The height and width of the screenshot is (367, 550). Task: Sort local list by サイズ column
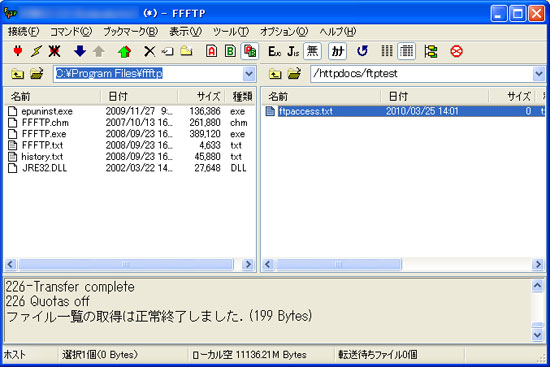pos(201,96)
